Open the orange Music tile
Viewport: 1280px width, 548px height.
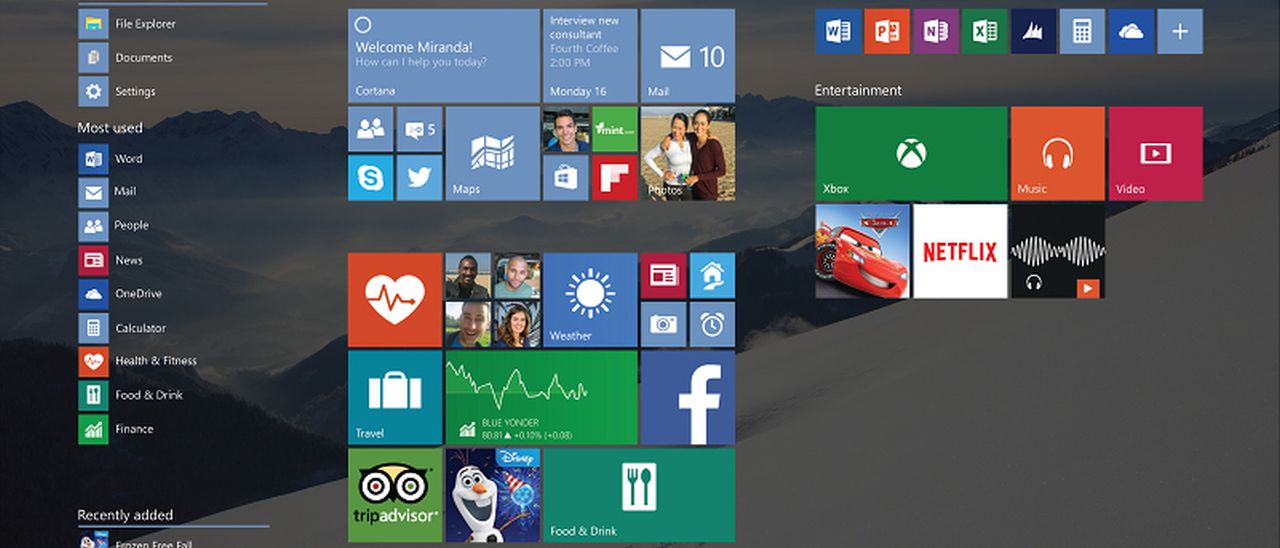coord(1057,153)
